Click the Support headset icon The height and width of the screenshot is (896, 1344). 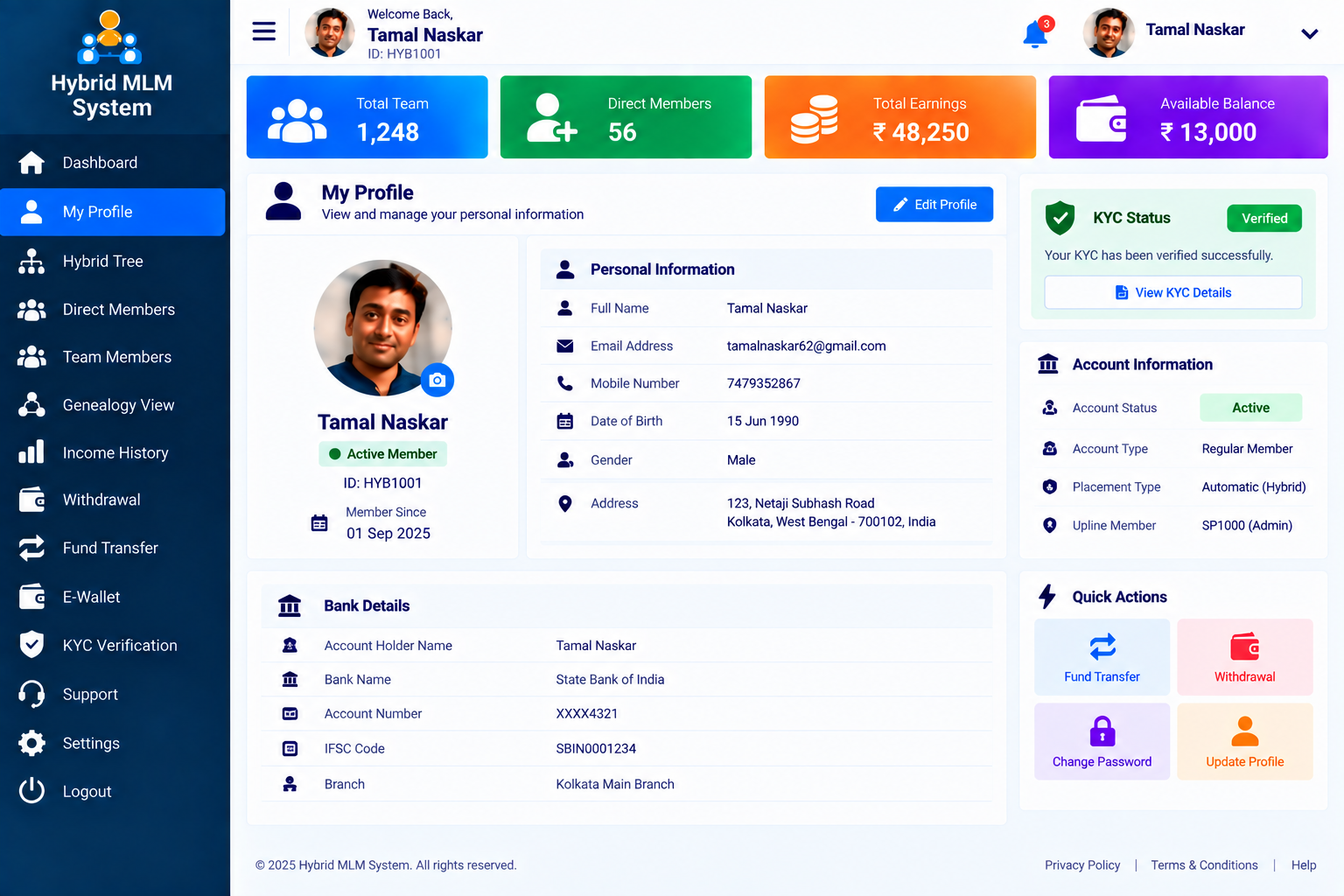[x=31, y=694]
